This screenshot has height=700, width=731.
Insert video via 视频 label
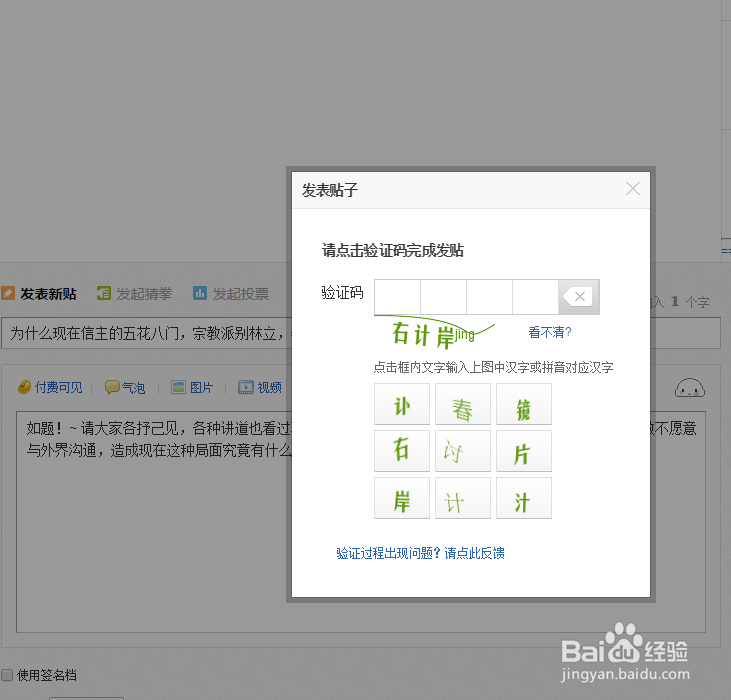[x=269, y=387]
